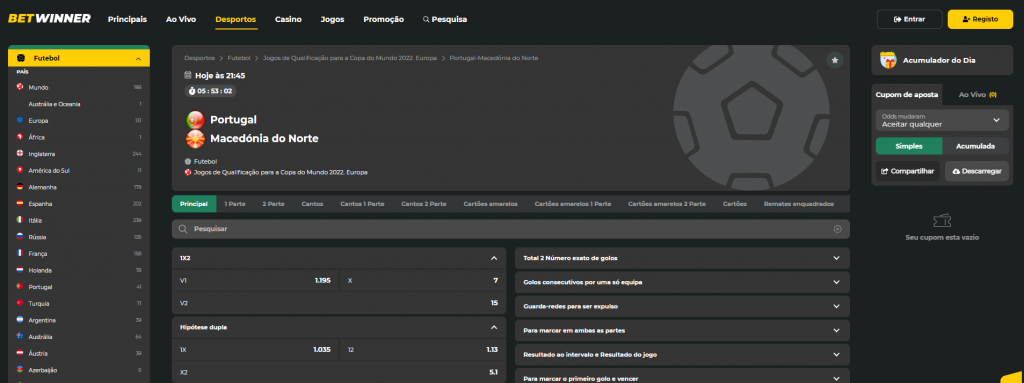The image size is (1024, 383).
Task: Click the magnifier icon in market search
Action: click(x=183, y=229)
